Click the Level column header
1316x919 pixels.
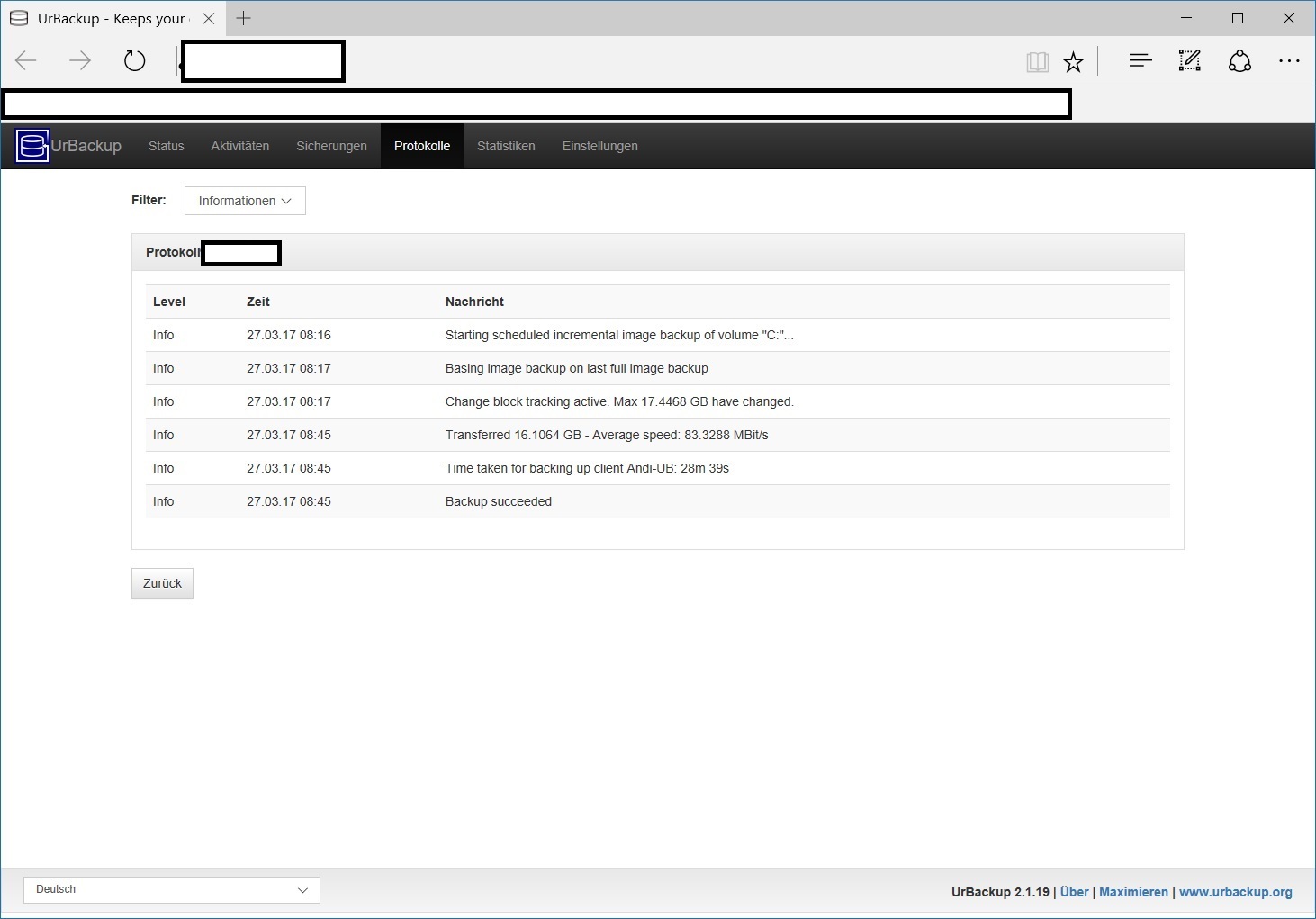(x=169, y=302)
